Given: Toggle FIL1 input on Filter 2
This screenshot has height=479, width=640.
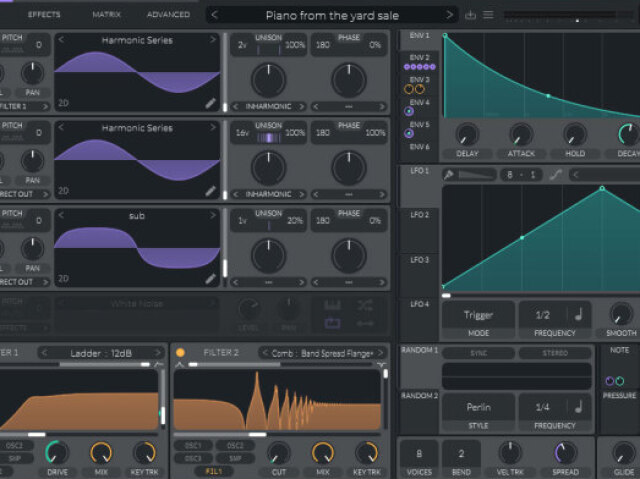Looking at the screenshot, I should pyautogui.click(x=214, y=471).
